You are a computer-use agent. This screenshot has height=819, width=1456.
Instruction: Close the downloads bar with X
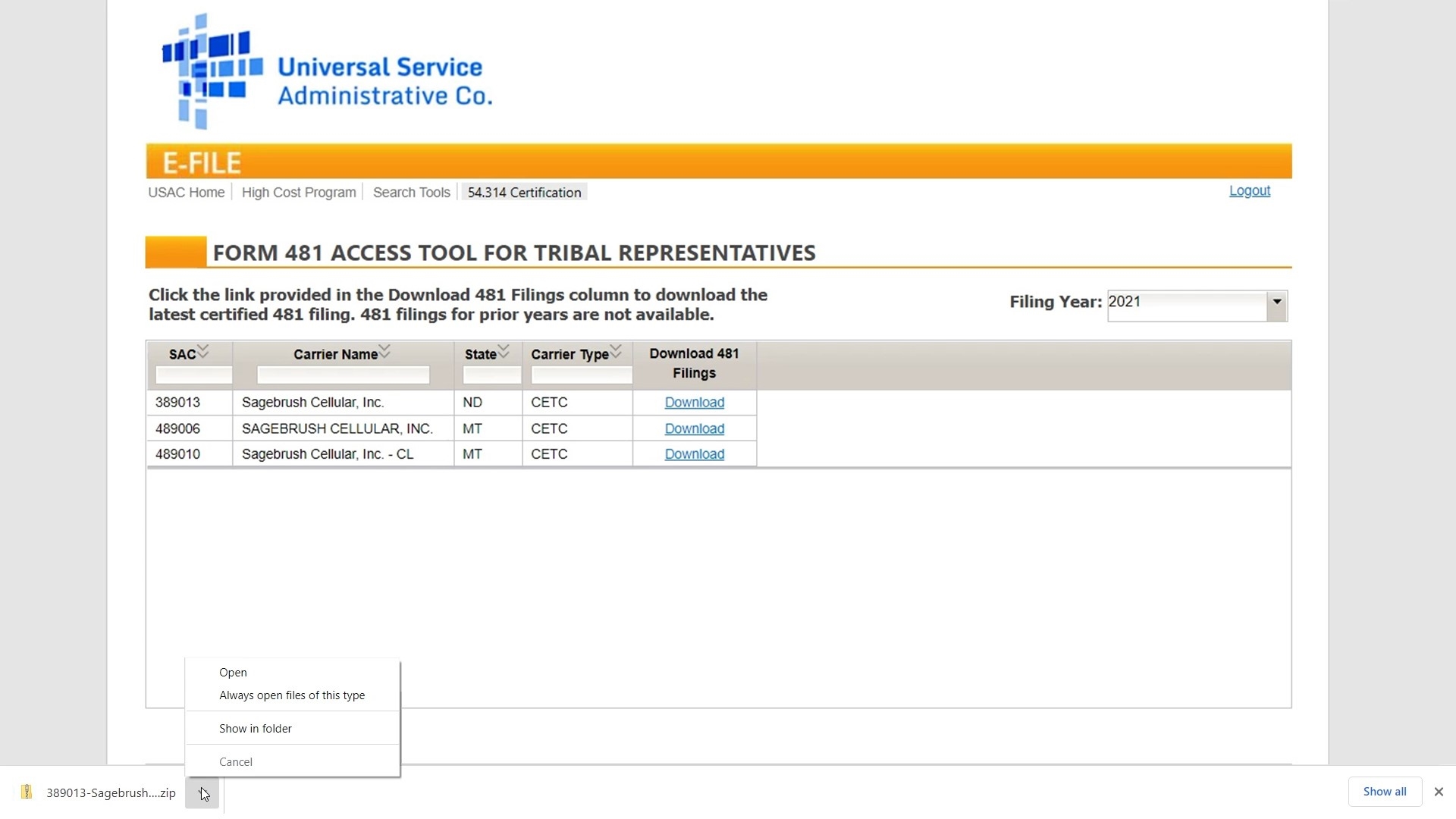[x=1439, y=792]
